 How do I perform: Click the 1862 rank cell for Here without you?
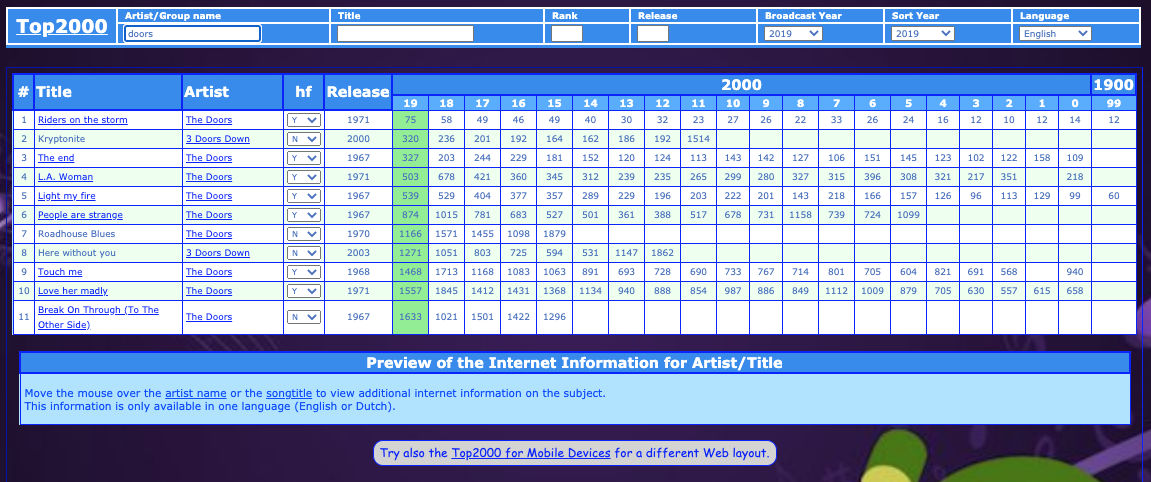point(662,253)
